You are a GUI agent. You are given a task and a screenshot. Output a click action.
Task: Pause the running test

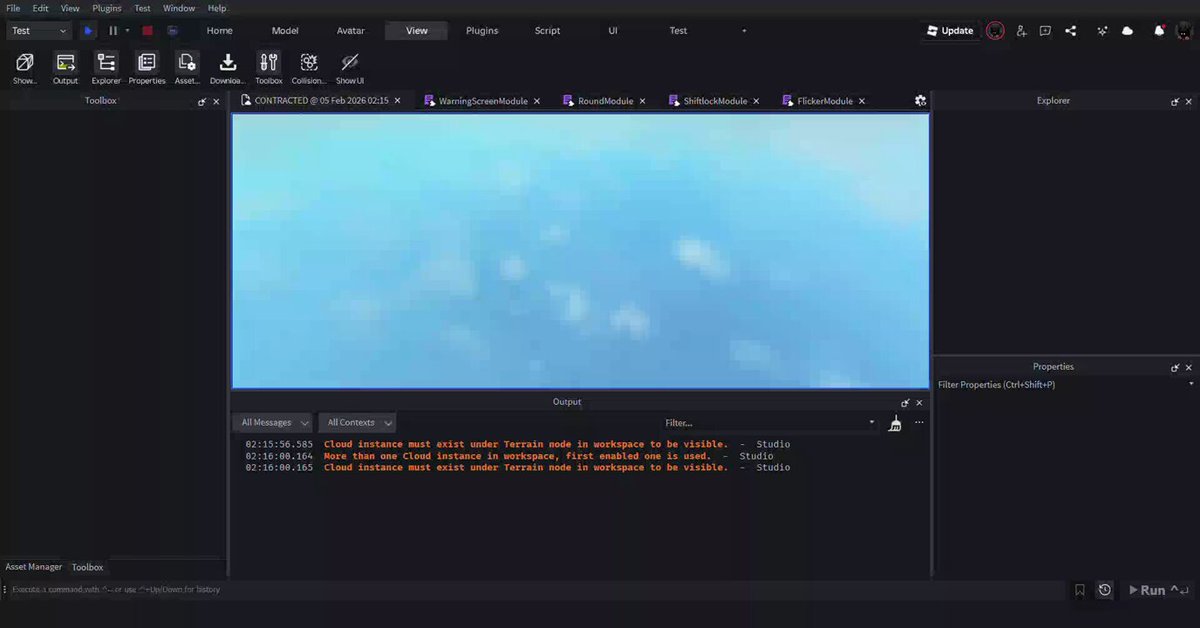[113, 31]
